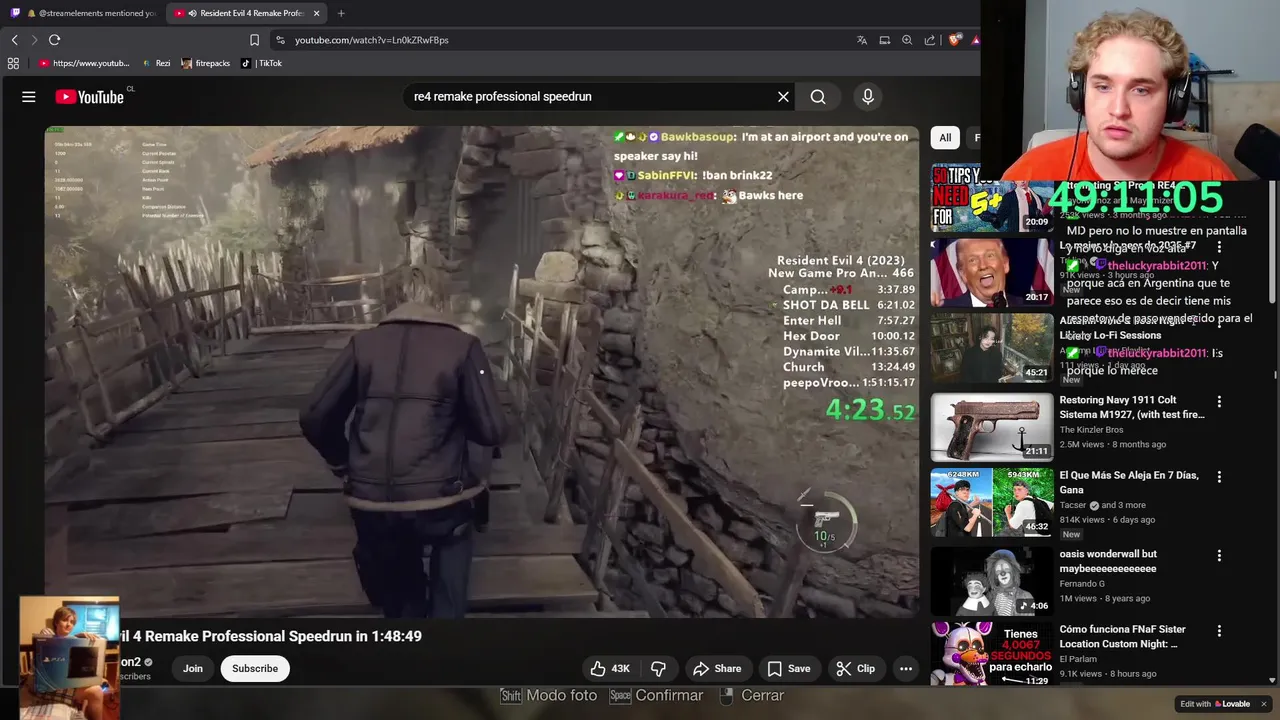Dismiss the Lovable badge with its X
The width and height of the screenshot is (1280, 720).
coord(1263,704)
